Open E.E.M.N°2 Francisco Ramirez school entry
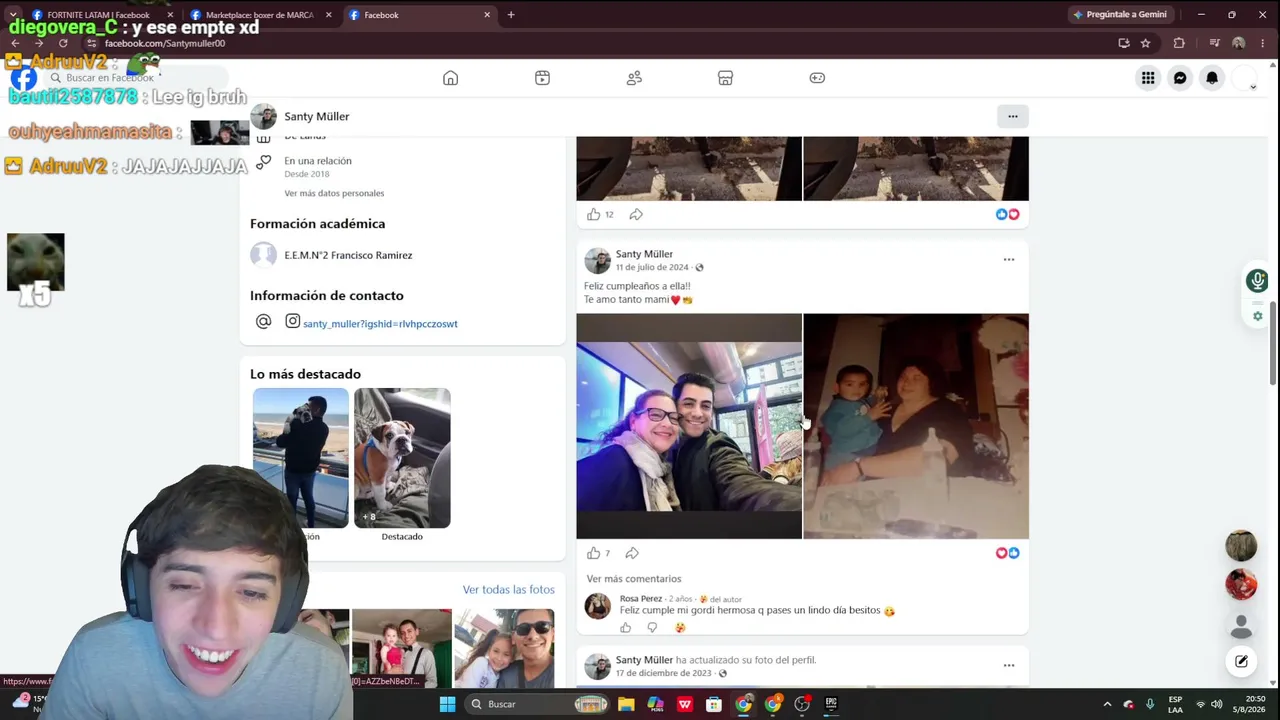Screen dimensions: 1280x720 point(348,255)
